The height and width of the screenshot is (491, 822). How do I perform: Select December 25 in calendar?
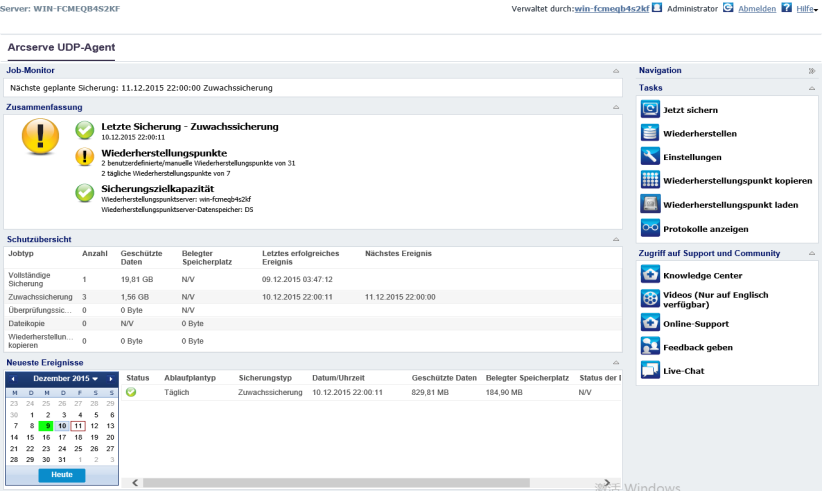point(78,449)
